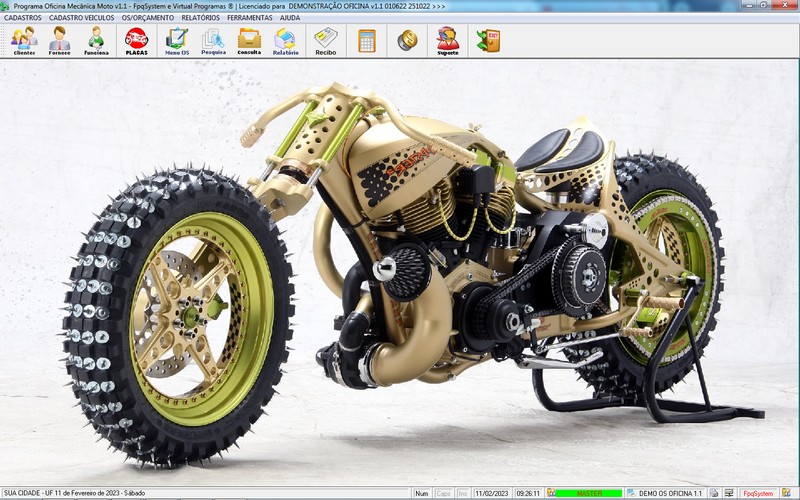Click the gold coin toolbar icon
The height and width of the screenshot is (500, 800).
click(x=407, y=40)
